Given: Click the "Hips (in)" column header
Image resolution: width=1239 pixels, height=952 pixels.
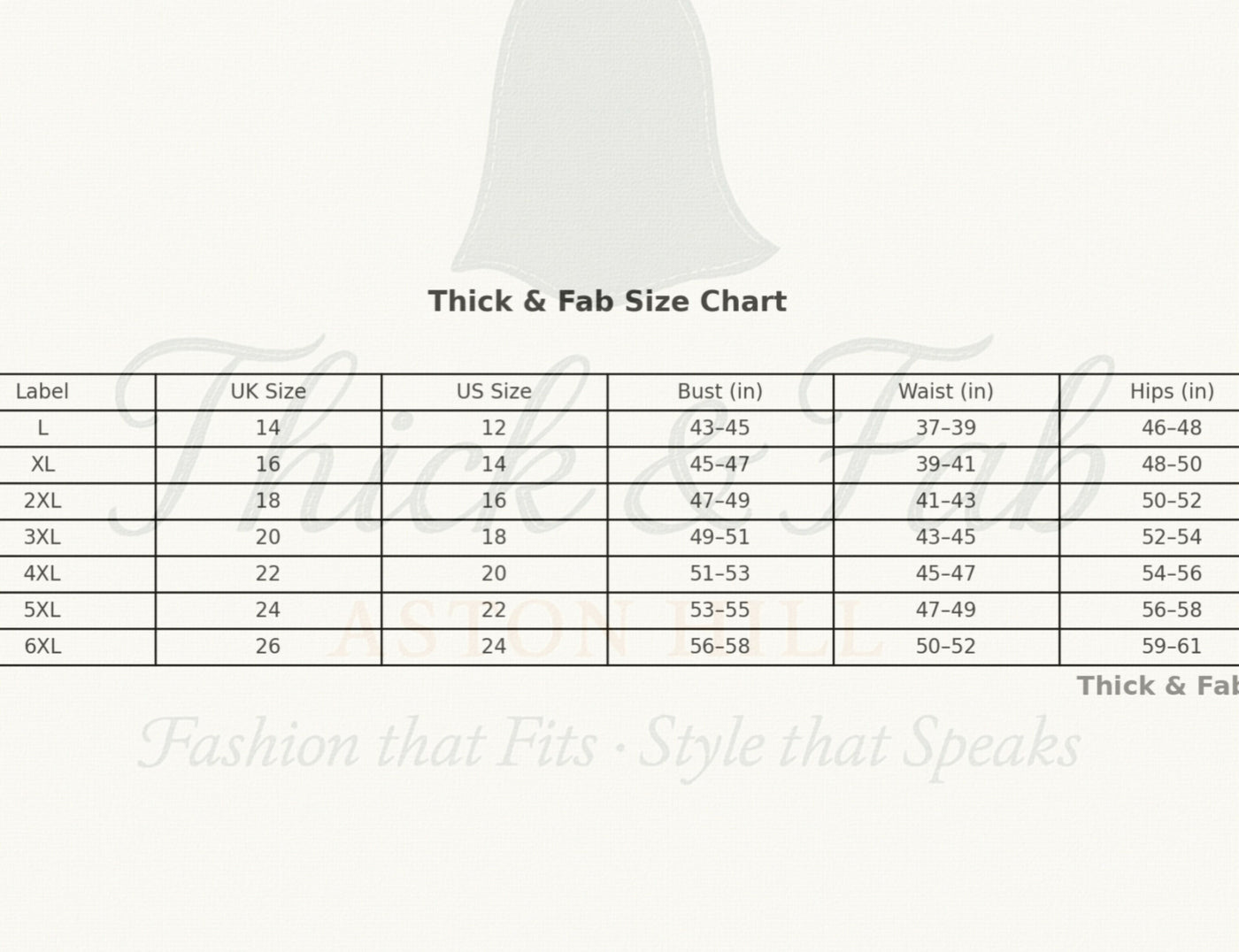Looking at the screenshot, I should click(x=1171, y=391).
